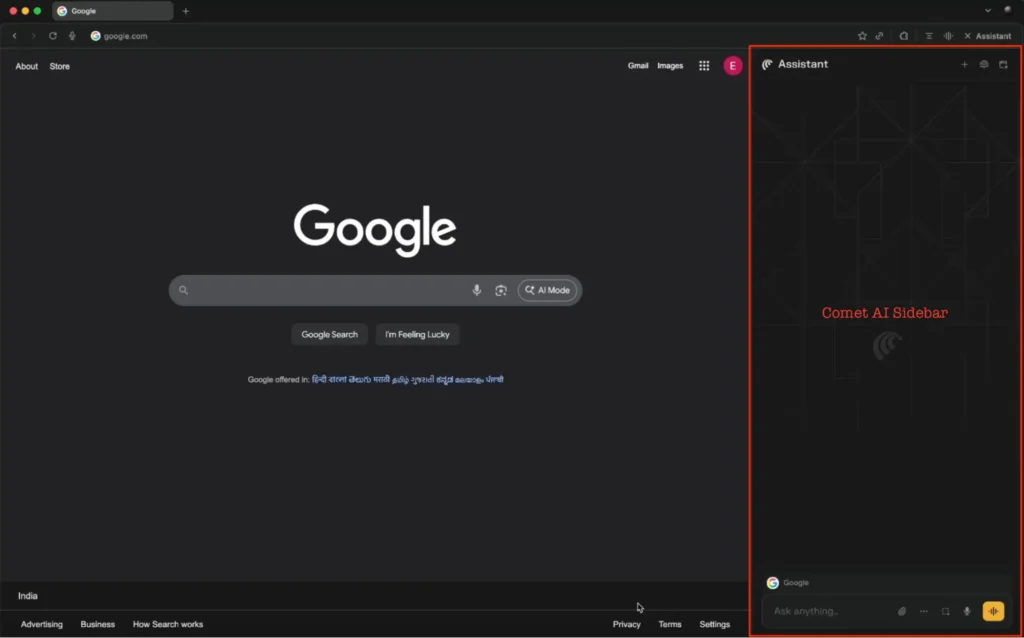Image resolution: width=1024 pixels, height=638 pixels.
Task: Start voice mode with the yellow waveform button
Action: (993, 611)
